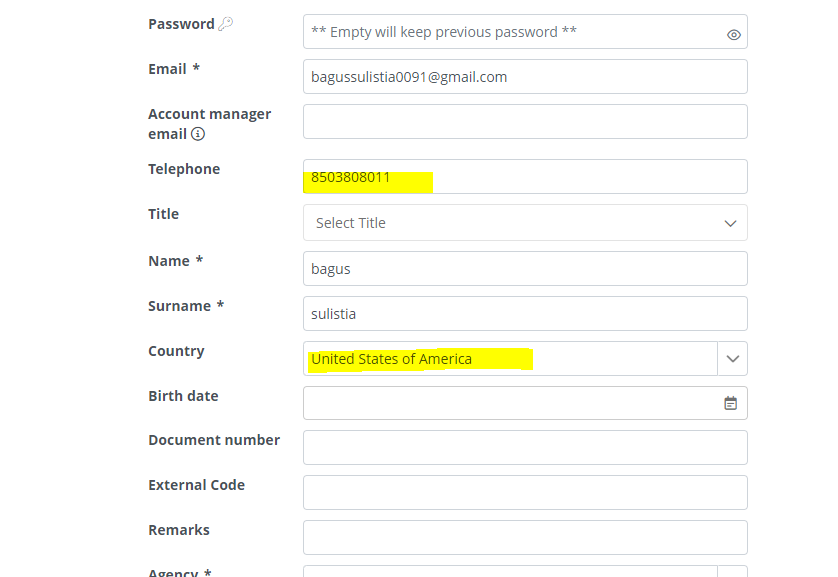Click the Country field label

click(x=176, y=351)
